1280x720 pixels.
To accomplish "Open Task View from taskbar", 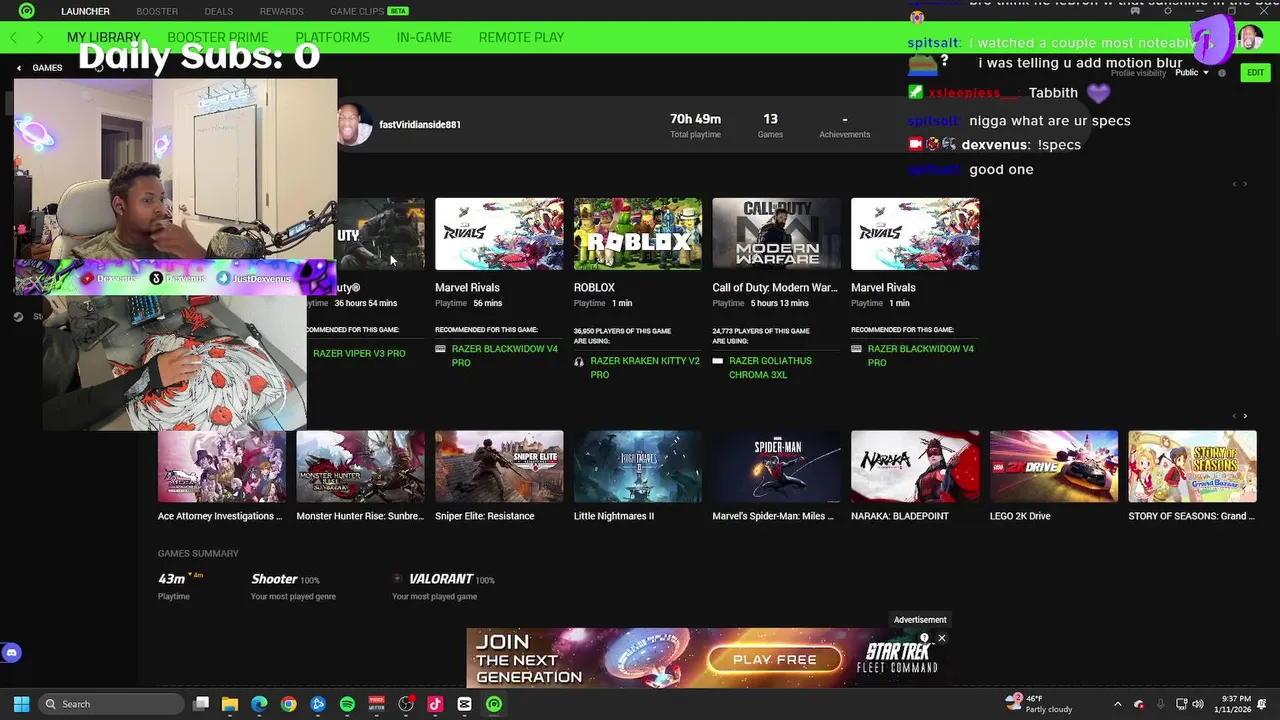I will click(x=201, y=704).
